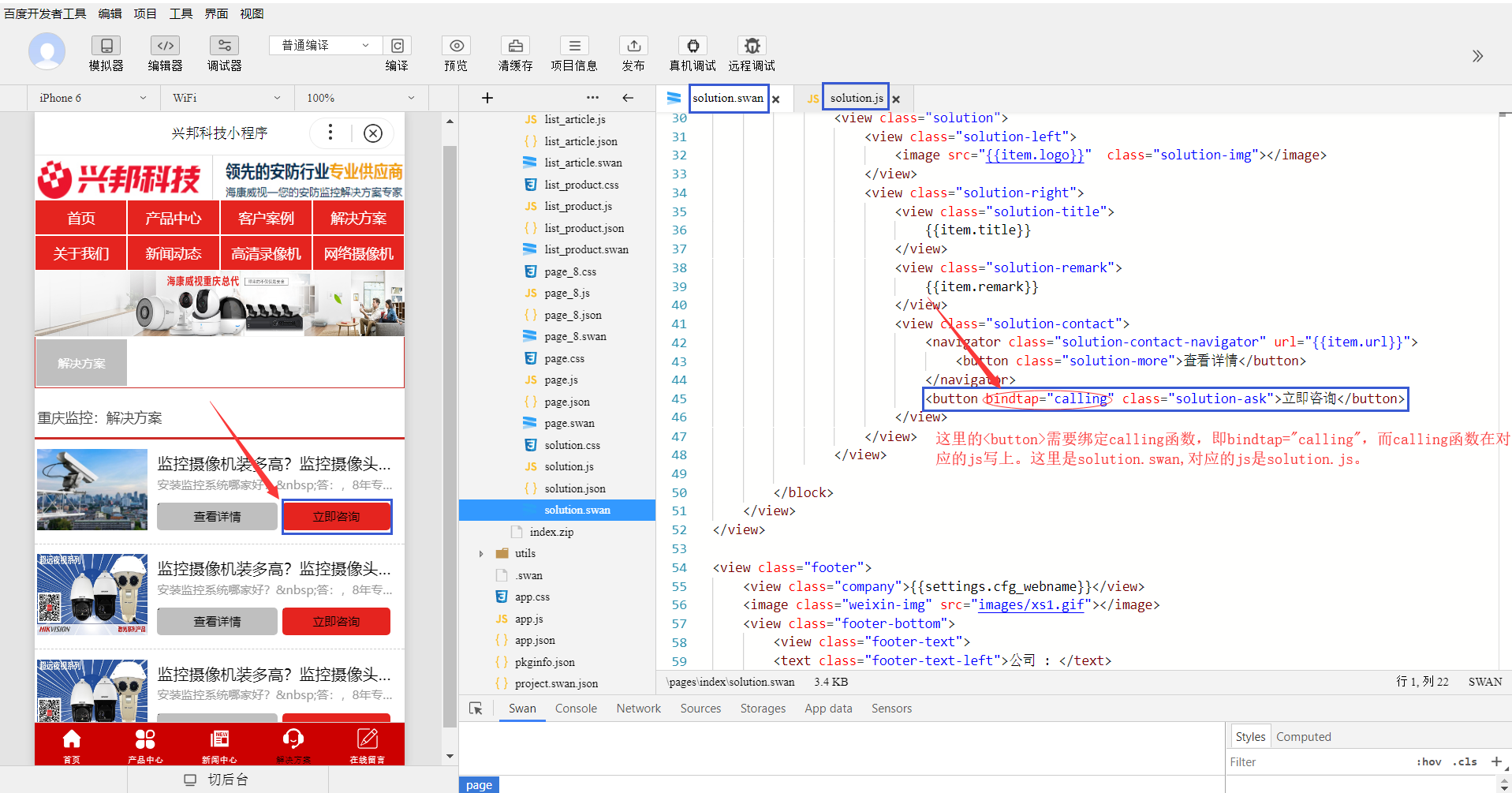Add new file with plus icon

tap(487, 98)
